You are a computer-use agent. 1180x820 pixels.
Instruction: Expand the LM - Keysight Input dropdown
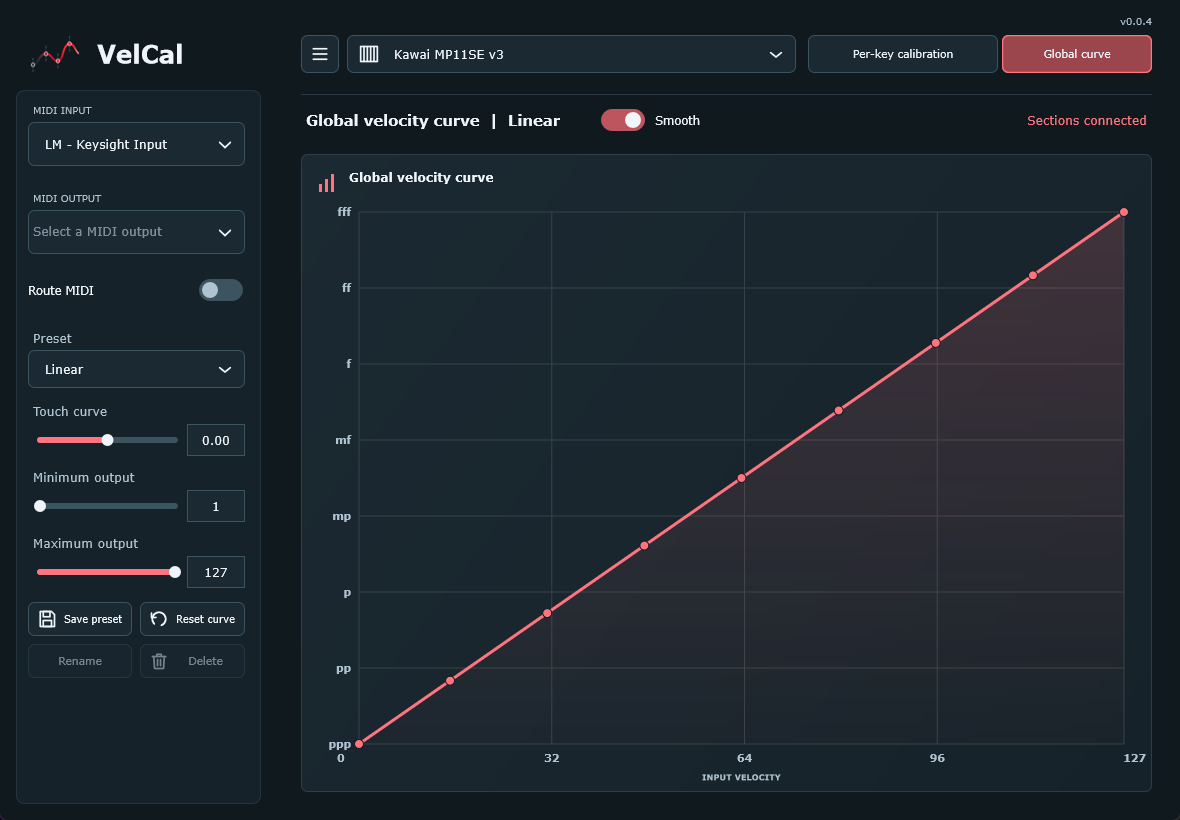coord(136,144)
